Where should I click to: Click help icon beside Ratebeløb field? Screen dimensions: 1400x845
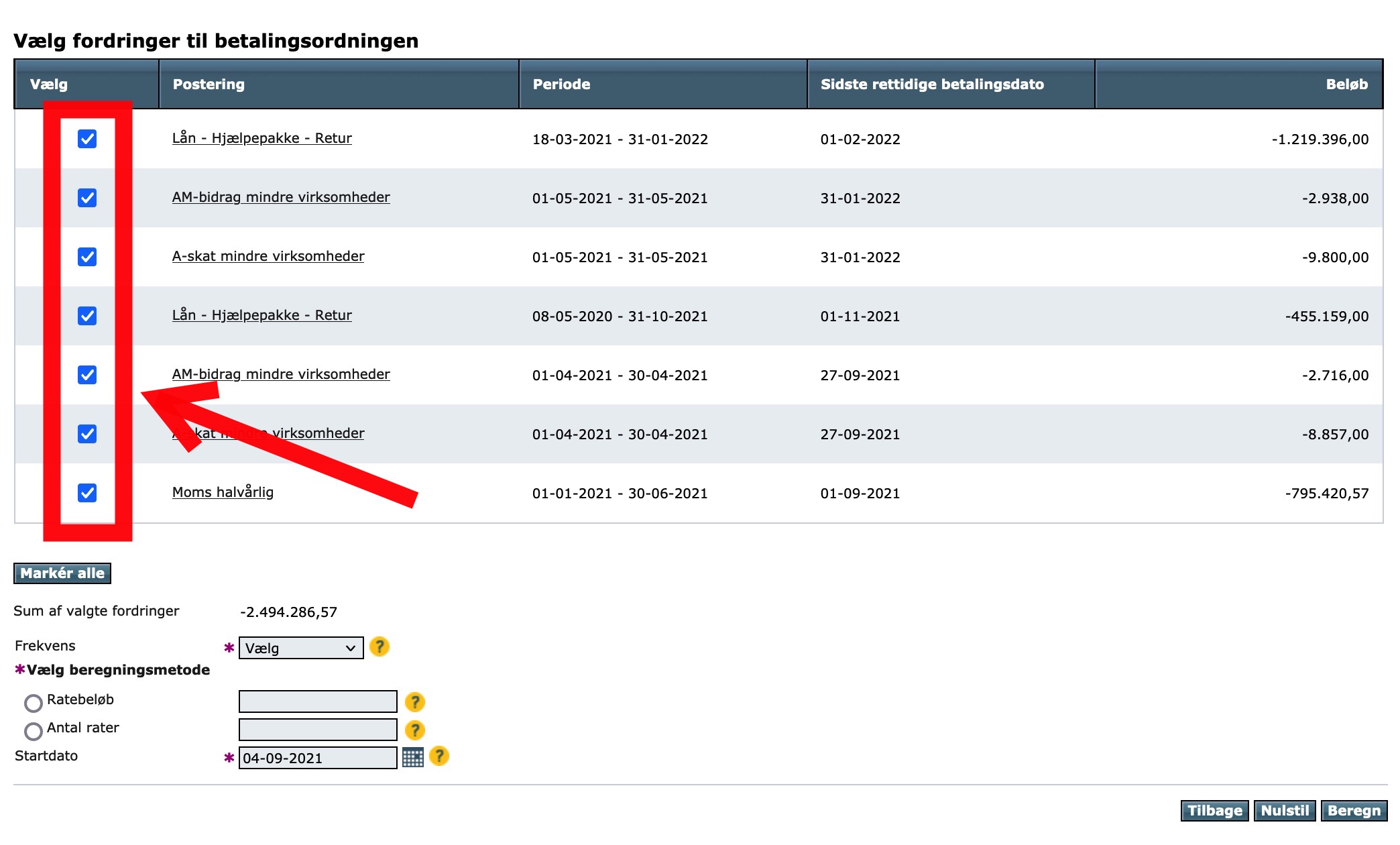click(415, 702)
